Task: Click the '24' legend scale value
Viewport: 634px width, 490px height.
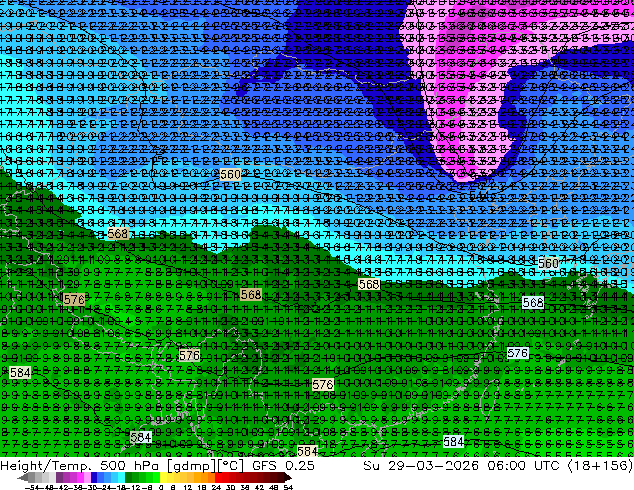Action: (x=216, y=487)
